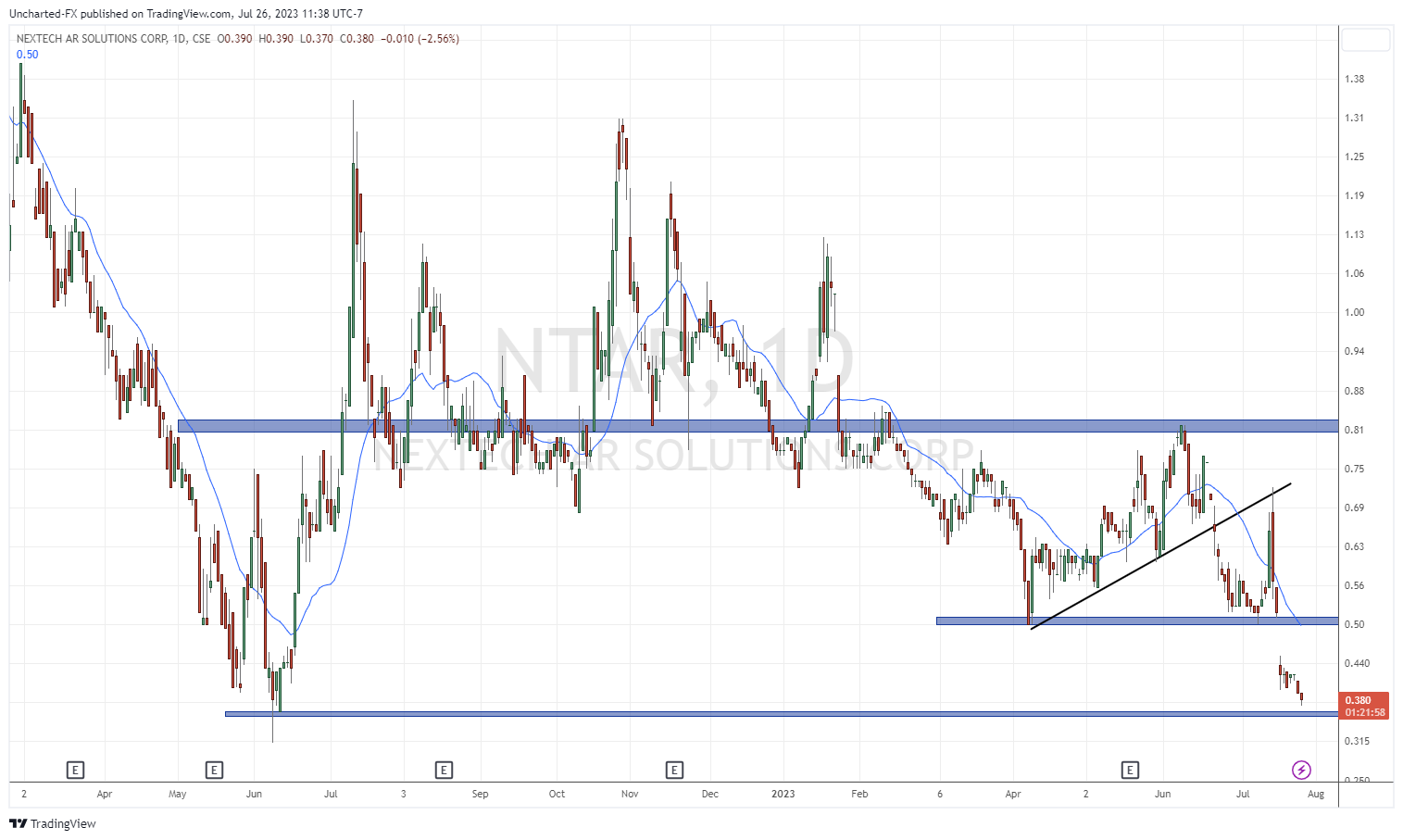The image size is (1403, 840).
Task: Click the 1.25 price axis label
Action: click(x=1355, y=157)
